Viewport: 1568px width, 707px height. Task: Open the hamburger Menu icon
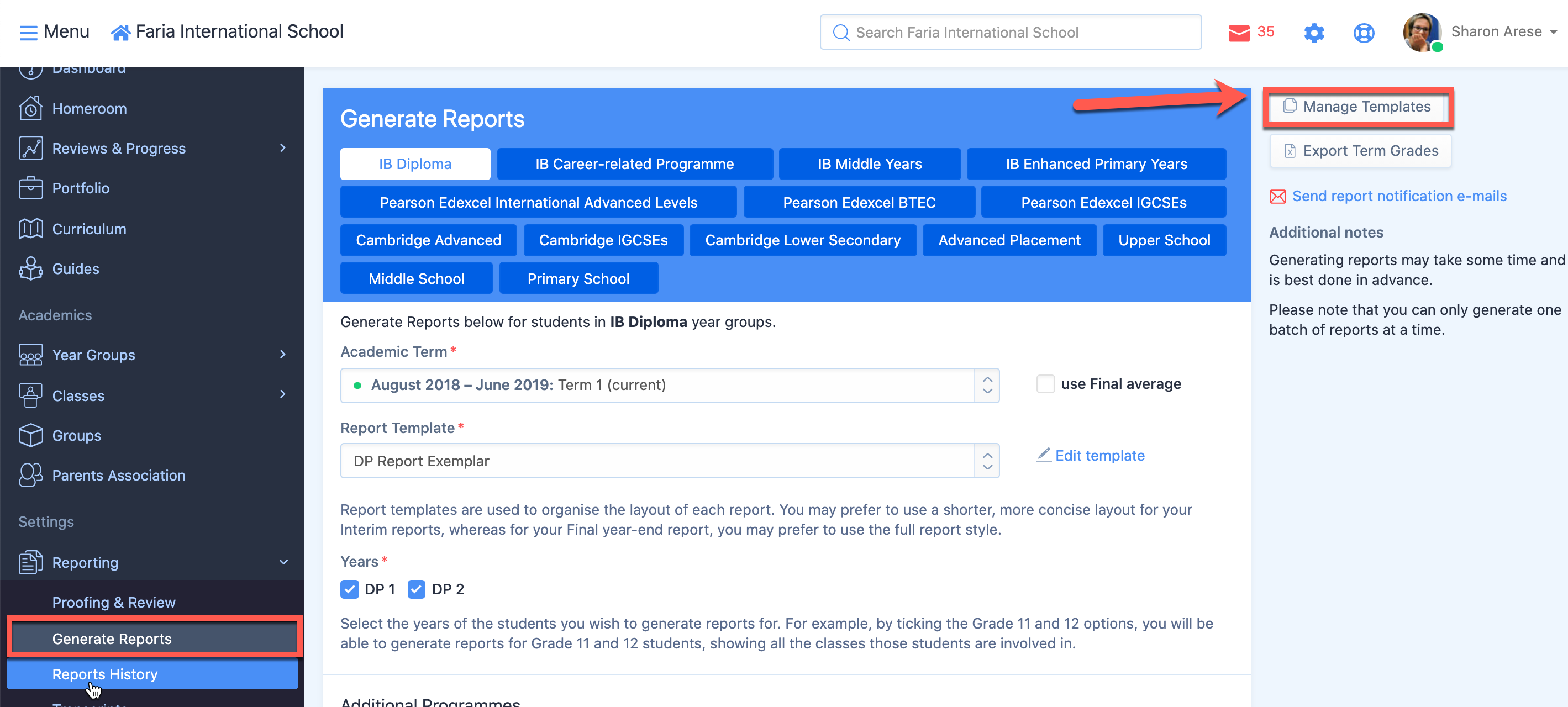(x=28, y=32)
